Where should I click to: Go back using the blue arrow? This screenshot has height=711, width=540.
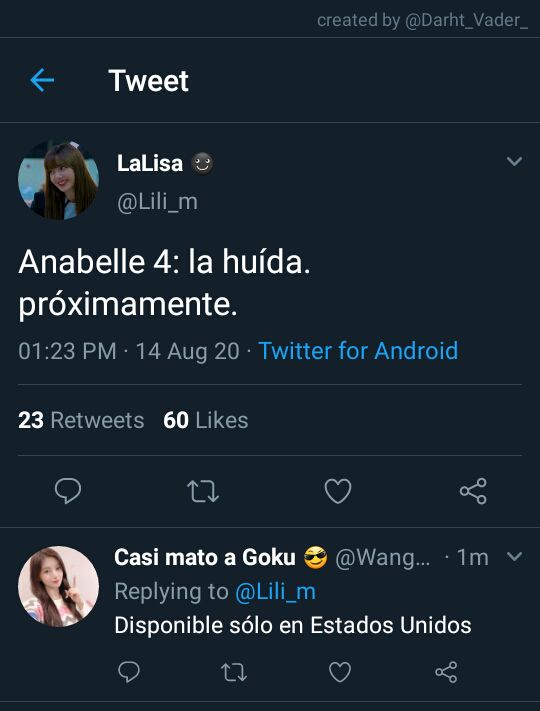[x=42, y=80]
